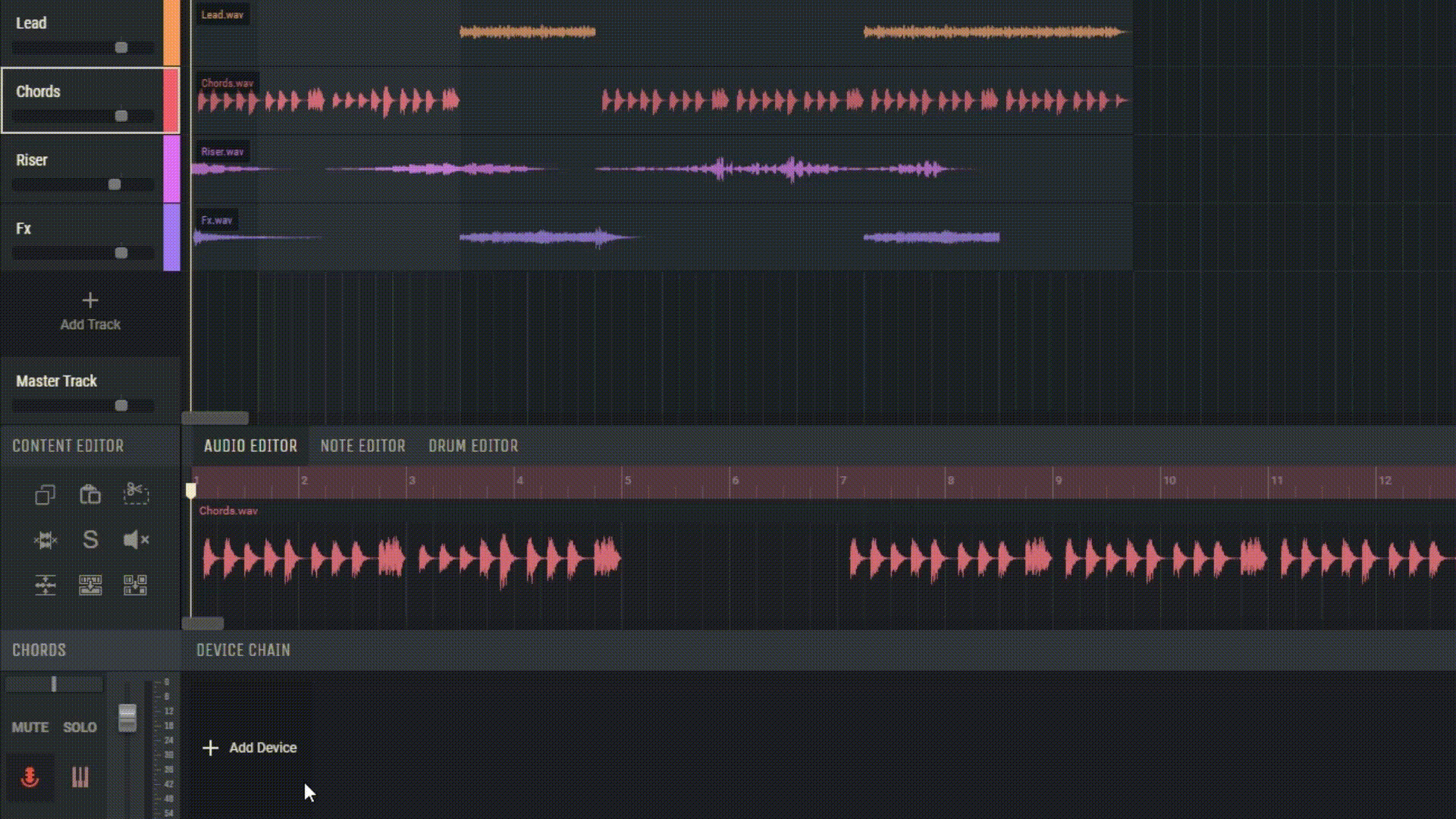1456x819 pixels.
Task: Click the copy/duplicate clip icon
Action: (x=44, y=493)
